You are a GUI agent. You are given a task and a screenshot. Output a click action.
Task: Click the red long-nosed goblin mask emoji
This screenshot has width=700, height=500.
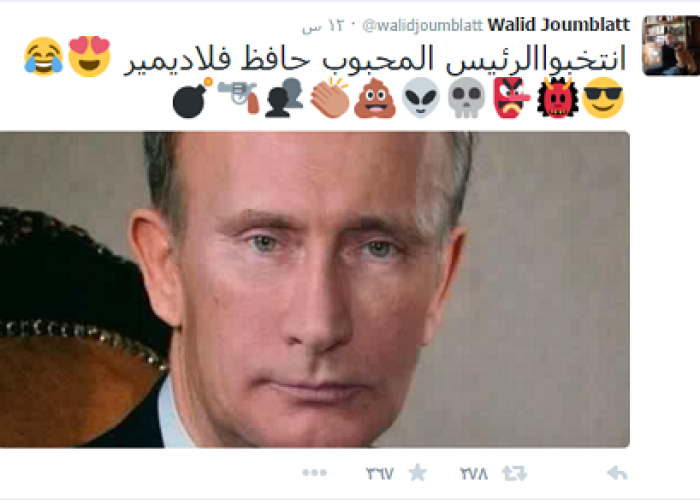tap(512, 97)
